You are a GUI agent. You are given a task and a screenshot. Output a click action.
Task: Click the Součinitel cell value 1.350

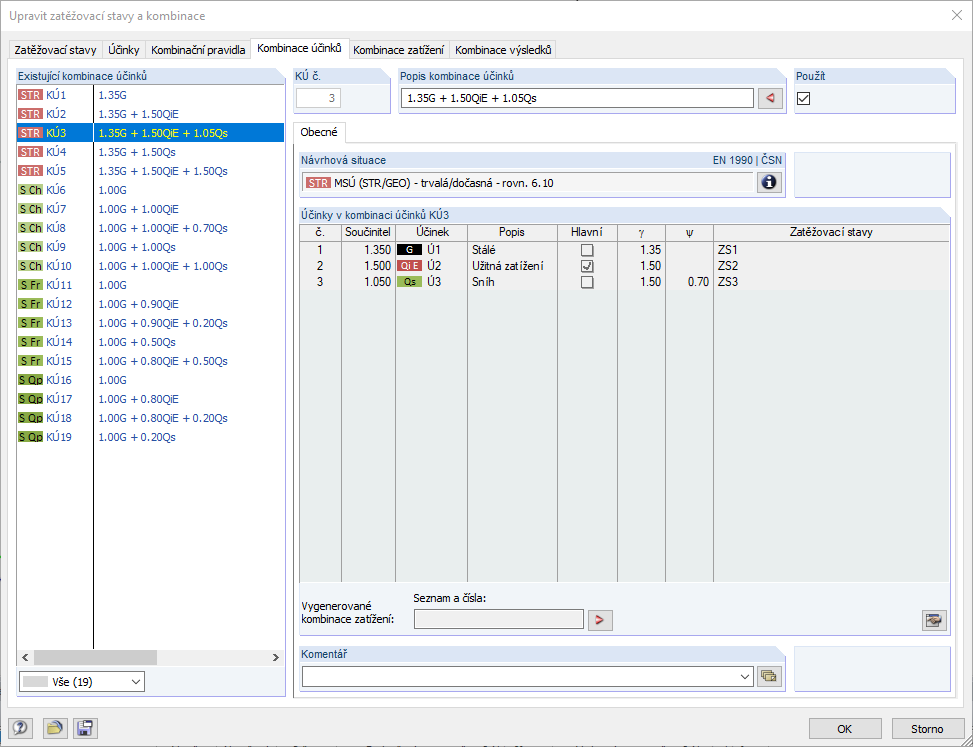pos(368,250)
